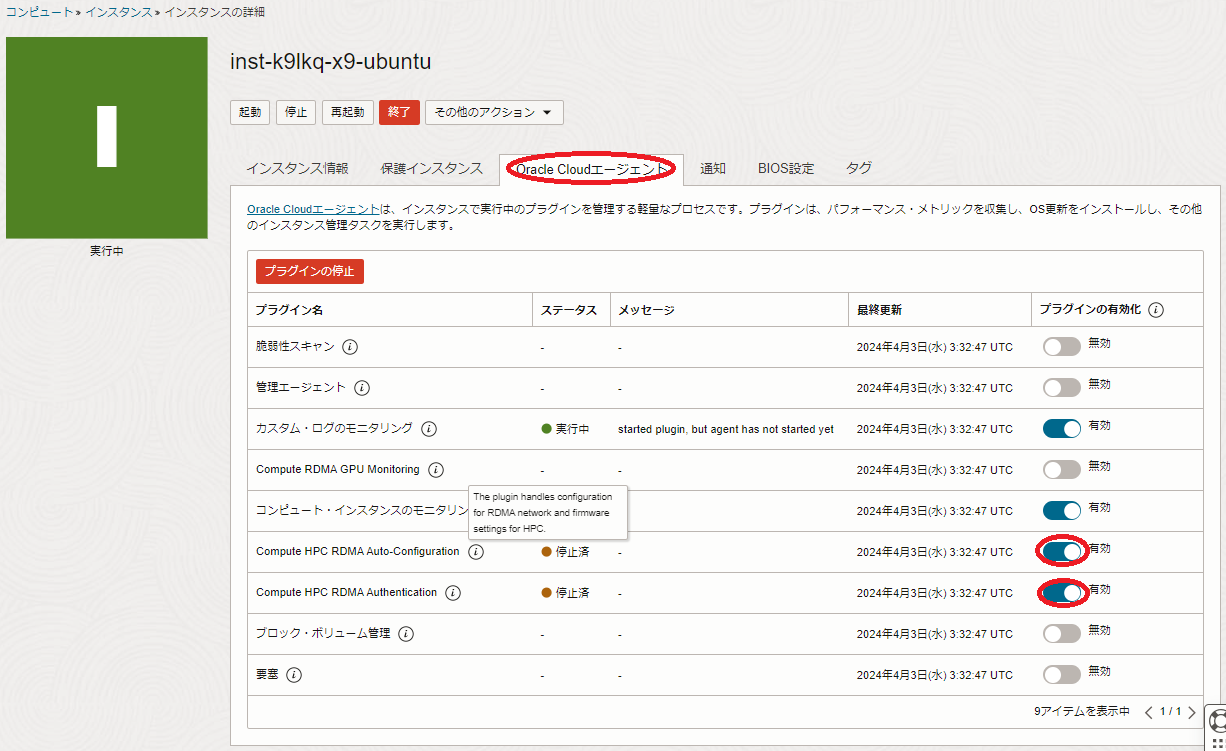1226x751 pixels.
Task: Click info icon for Compute RDMA GPU Monitoring
Action: coord(436,470)
